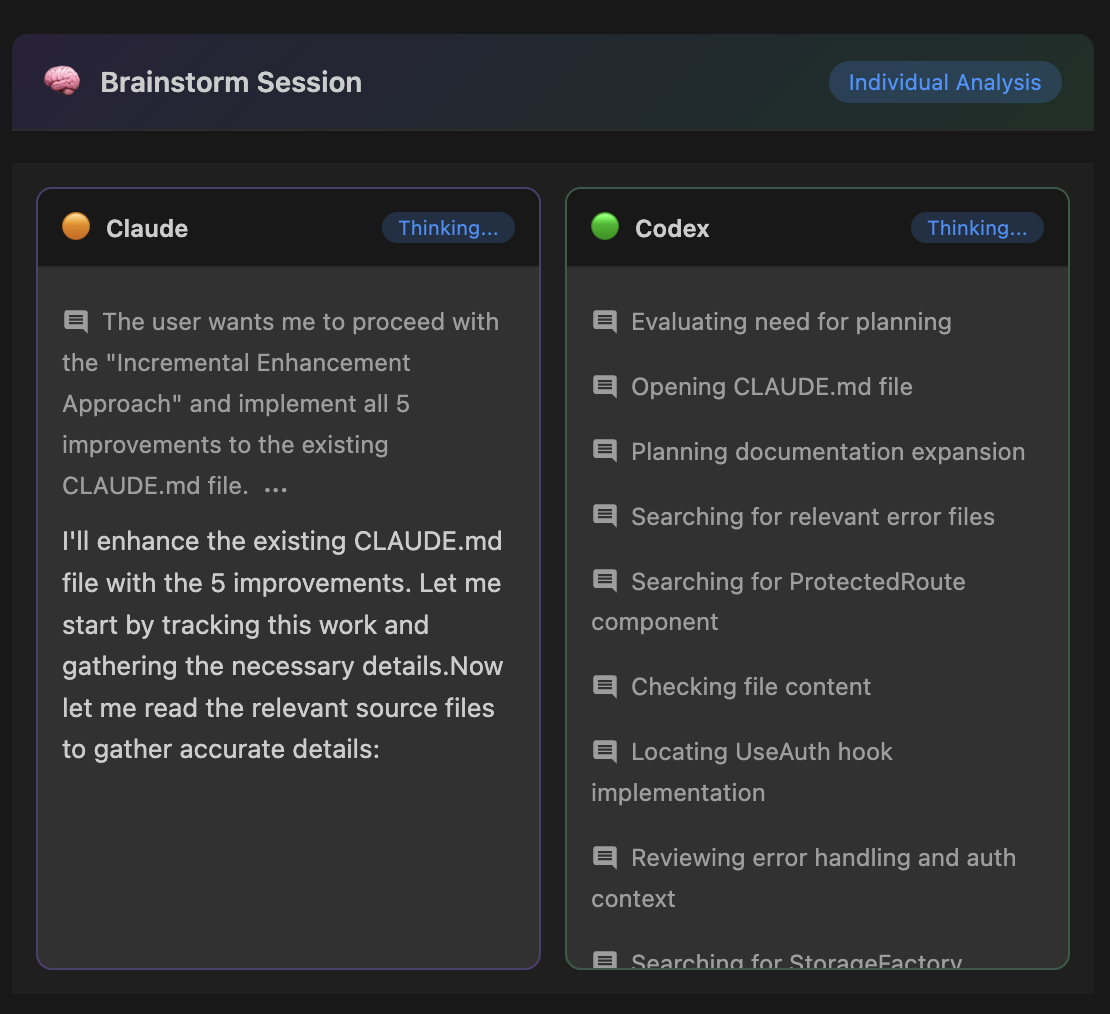The width and height of the screenshot is (1110, 1014).
Task: Click the green Codex status dot
Action: [x=605, y=227]
